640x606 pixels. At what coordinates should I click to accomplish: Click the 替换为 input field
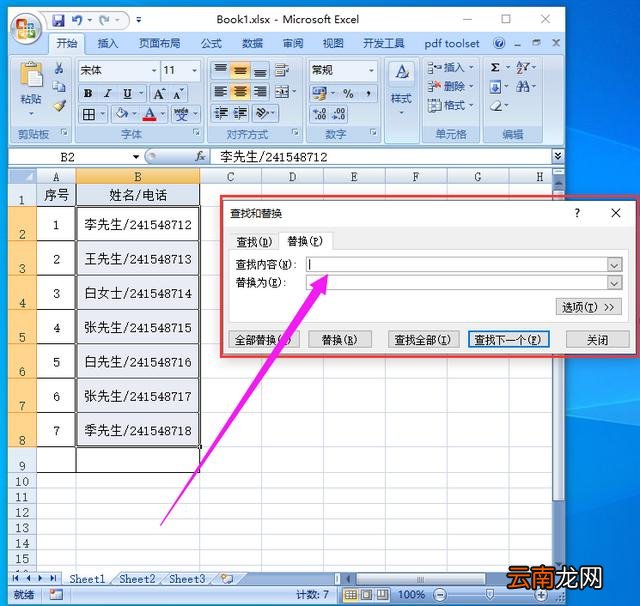[x=457, y=282]
